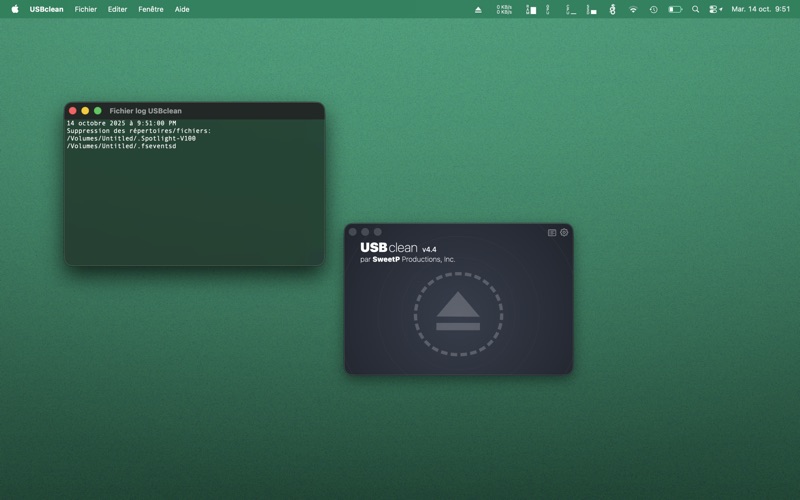Open the Fichier menu

[86, 9]
